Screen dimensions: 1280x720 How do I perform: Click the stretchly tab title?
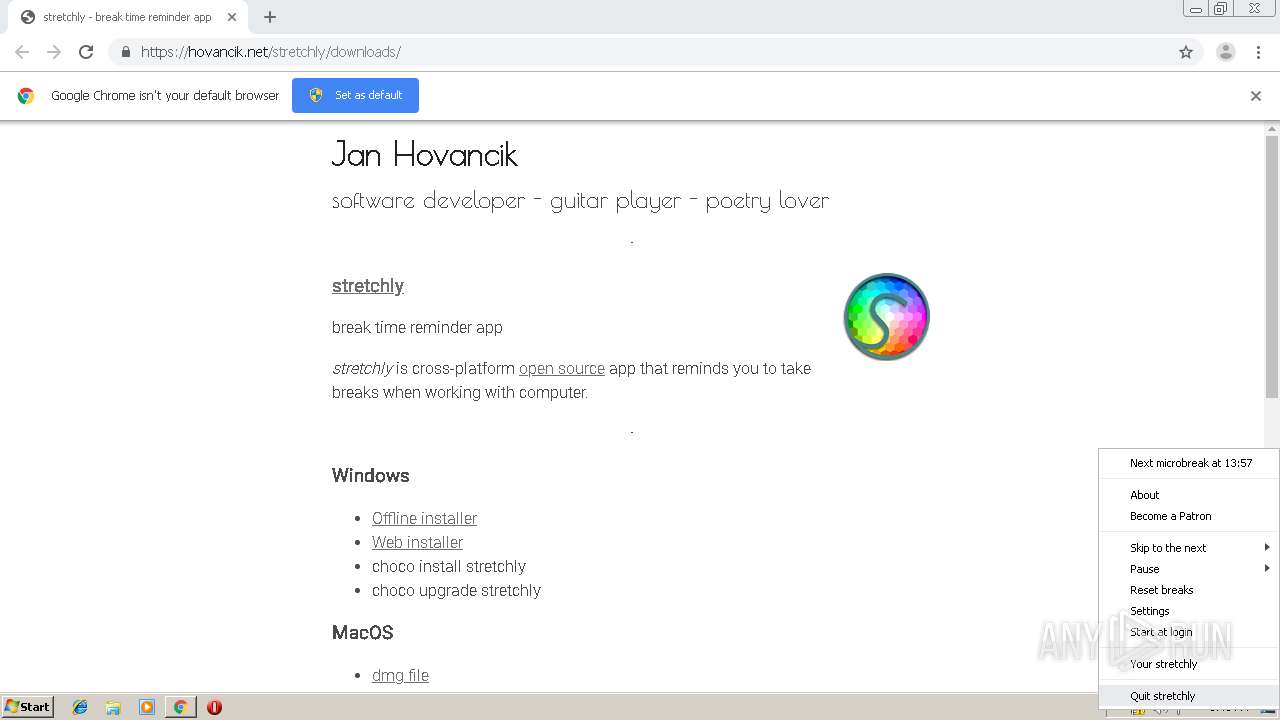click(127, 17)
